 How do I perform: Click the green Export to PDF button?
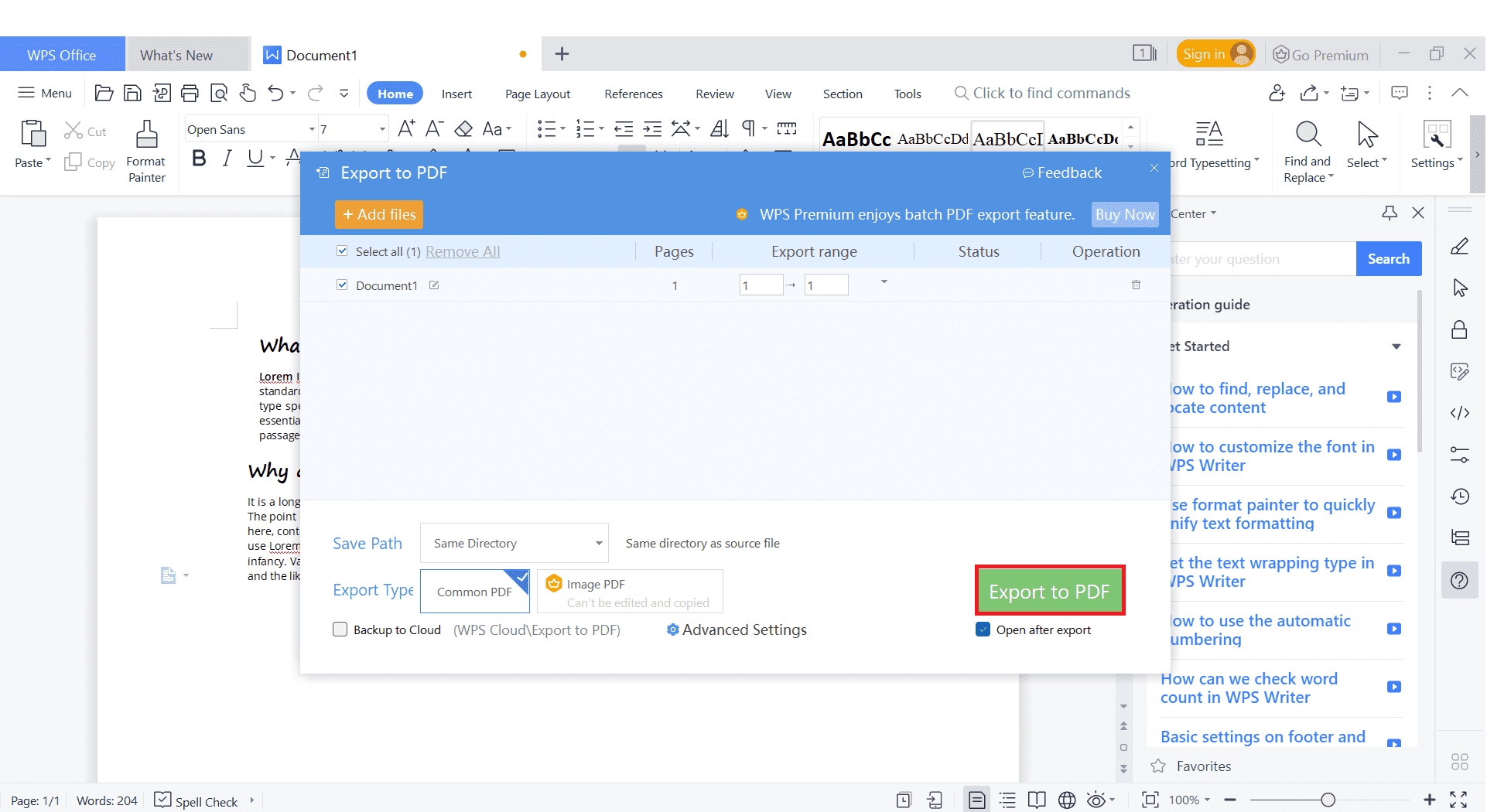[x=1050, y=591]
